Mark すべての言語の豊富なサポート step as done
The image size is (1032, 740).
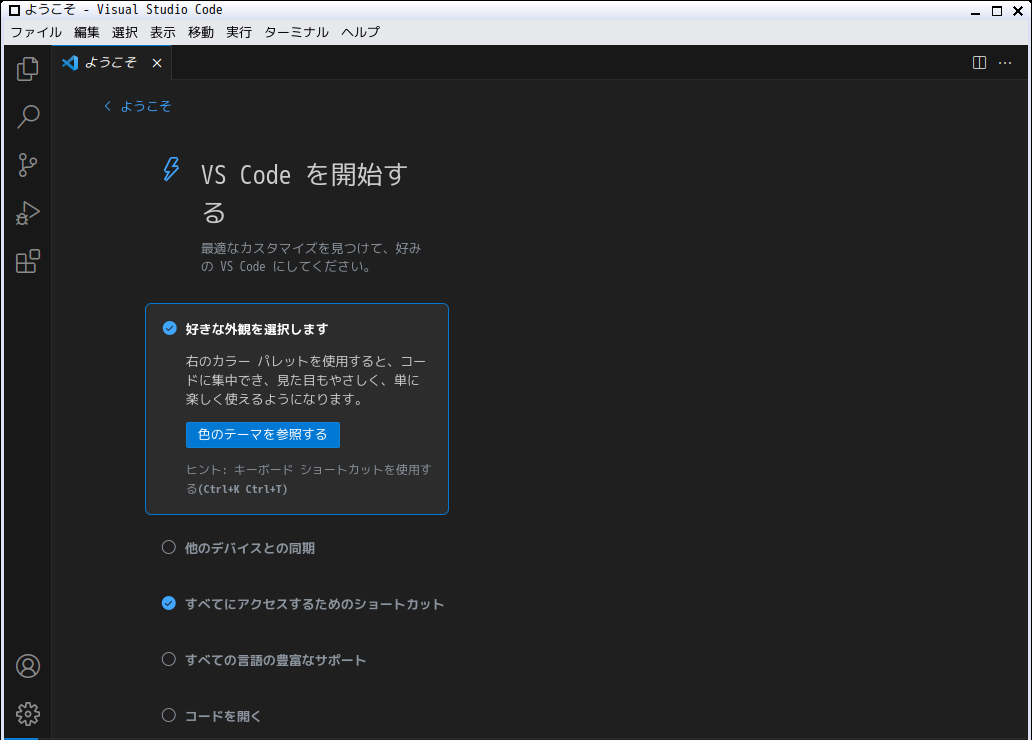coord(169,659)
